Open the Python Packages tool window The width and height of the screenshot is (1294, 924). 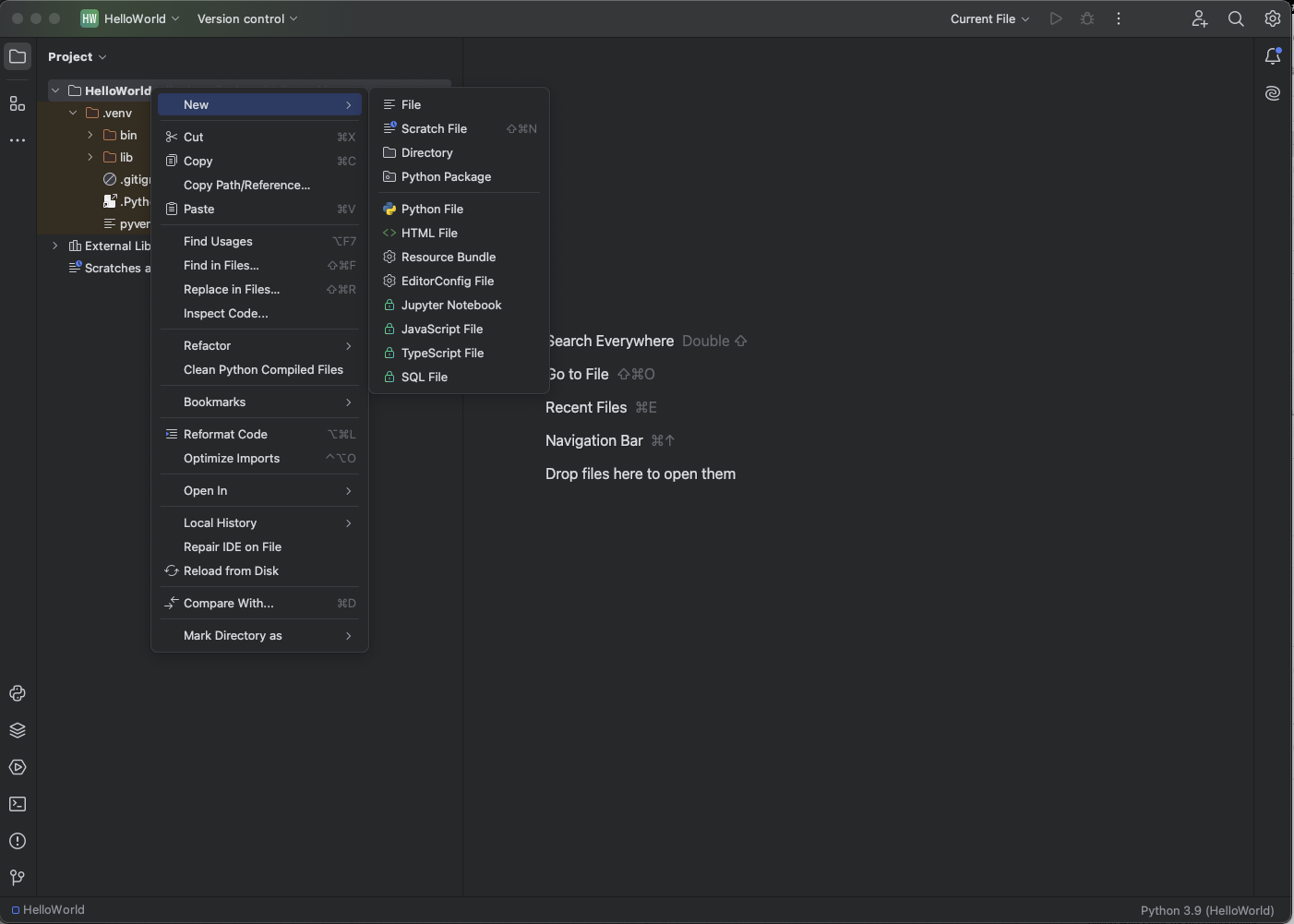point(18,730)
